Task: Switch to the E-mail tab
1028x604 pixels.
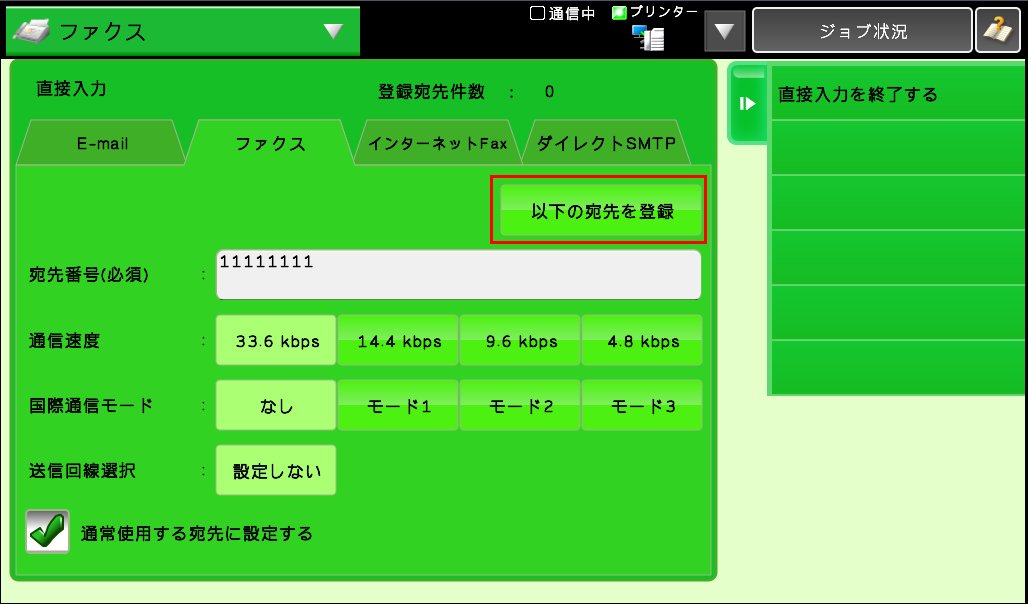Action: pyautogui.click(x=102, y=143)
